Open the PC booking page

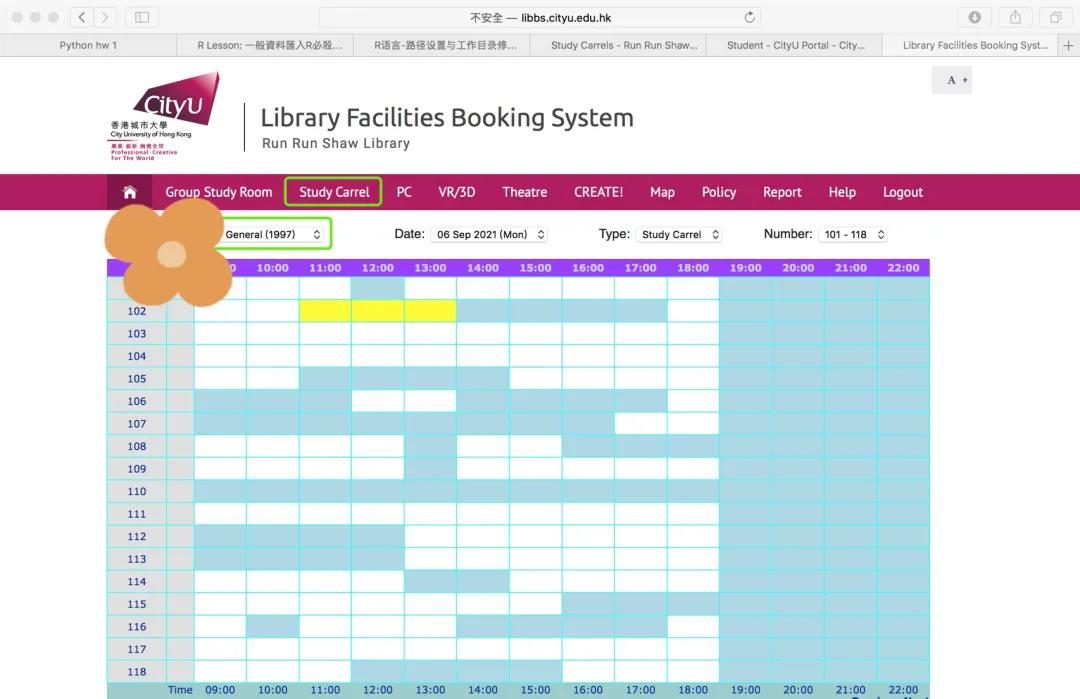(x=404, y=192)
